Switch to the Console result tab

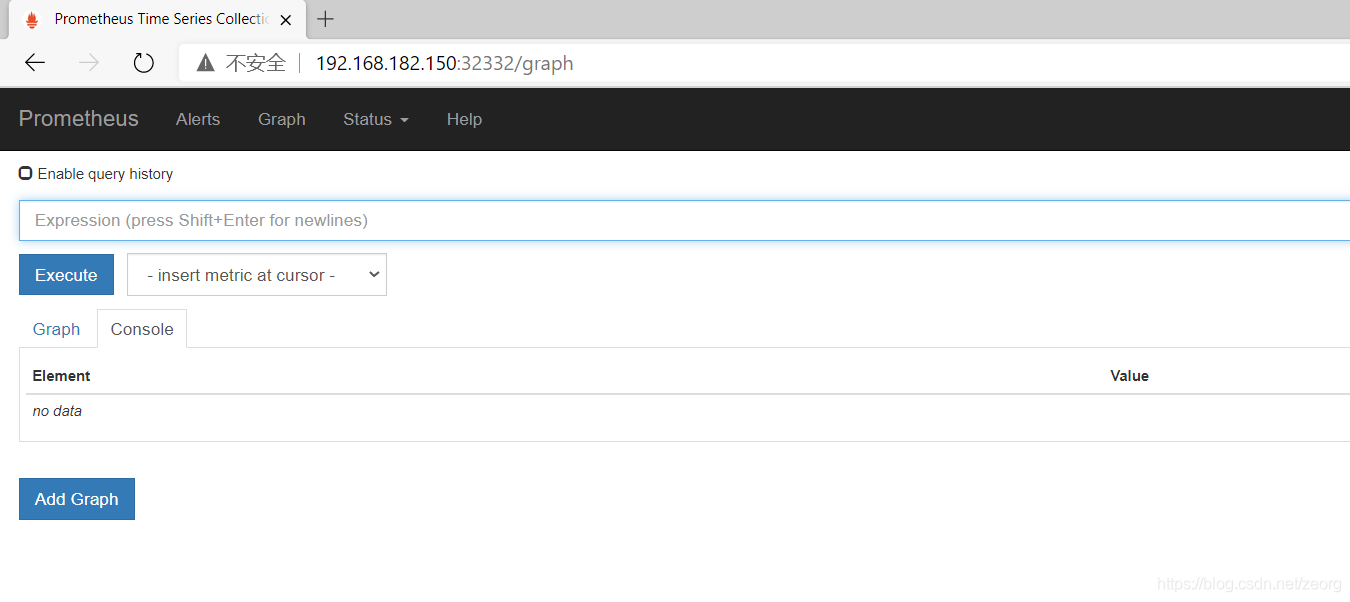click(142, 329)
